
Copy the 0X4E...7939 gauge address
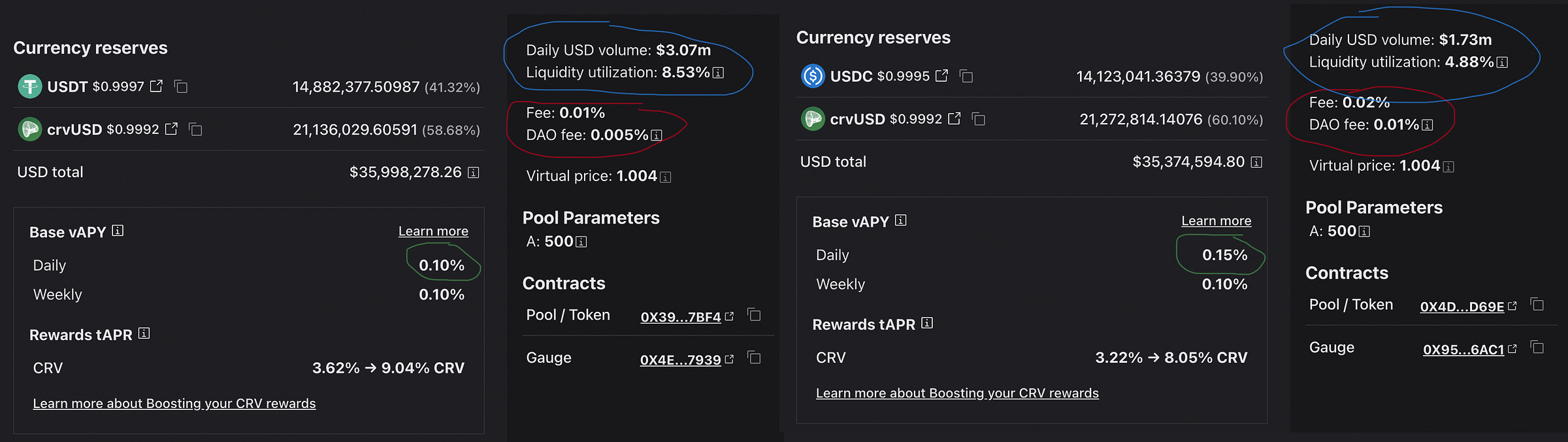coord(754,358)
